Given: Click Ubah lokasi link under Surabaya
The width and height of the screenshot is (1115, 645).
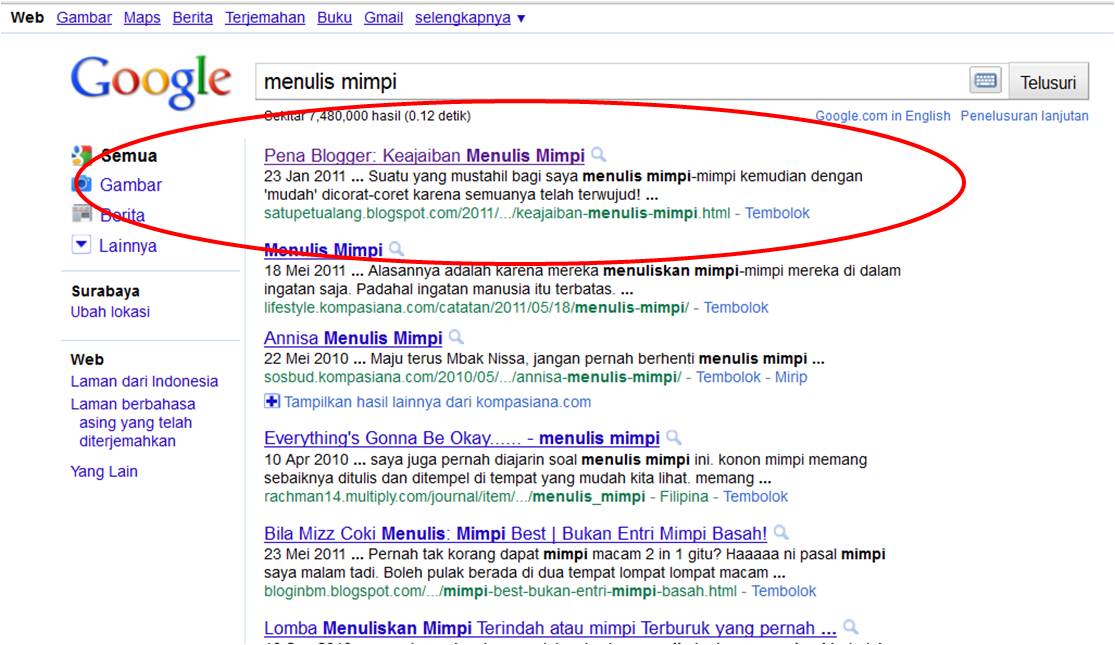Looking at the screenshot, I should pos(110,311).
